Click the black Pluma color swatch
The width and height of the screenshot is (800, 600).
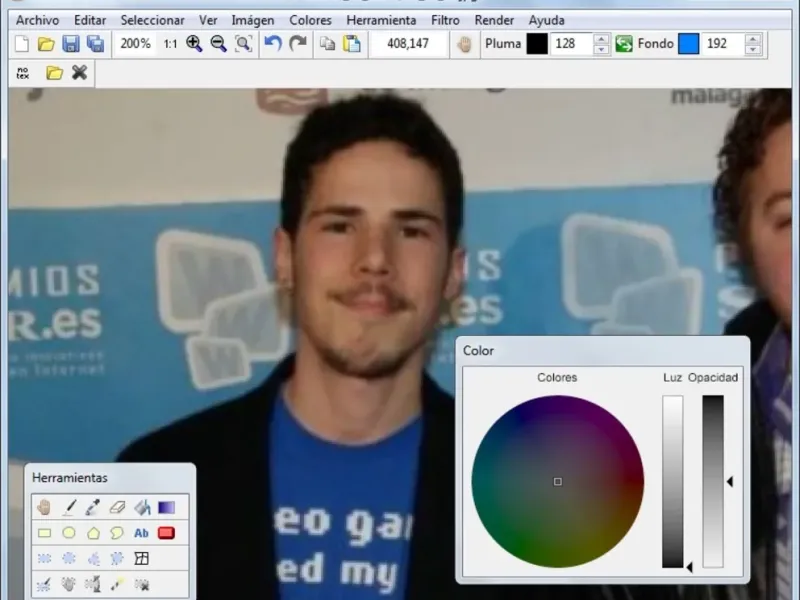pyautogui.click(x=537, y=44)
